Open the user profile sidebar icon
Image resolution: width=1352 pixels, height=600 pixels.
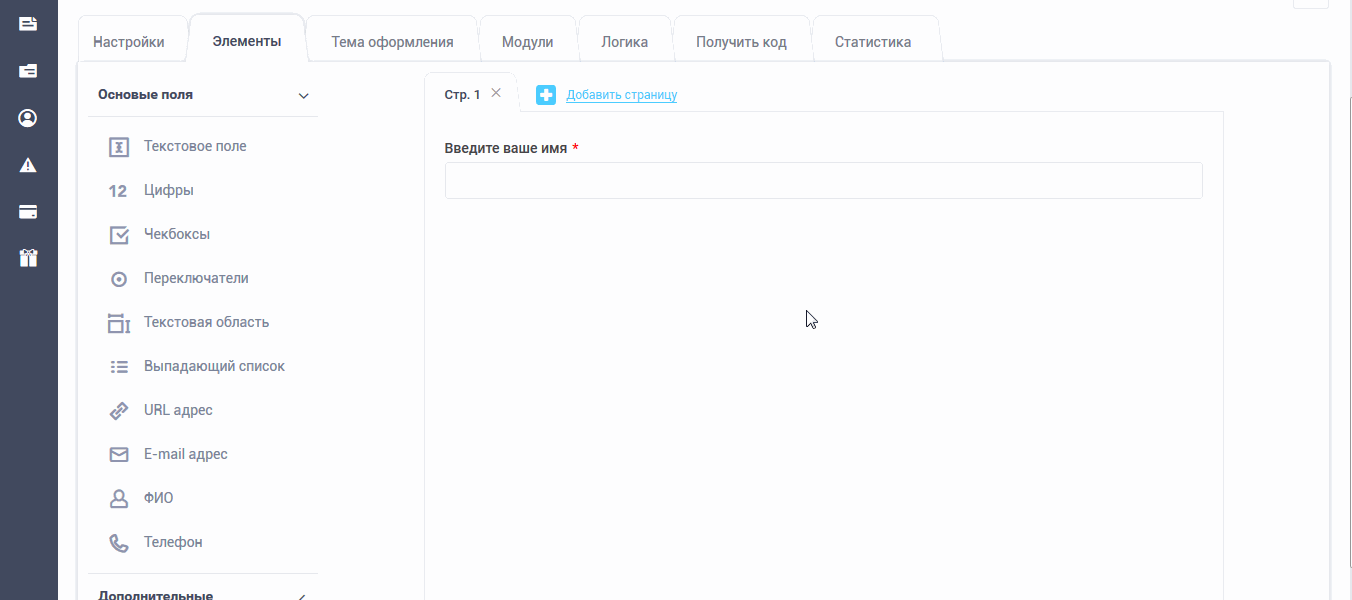pos(28,118)
